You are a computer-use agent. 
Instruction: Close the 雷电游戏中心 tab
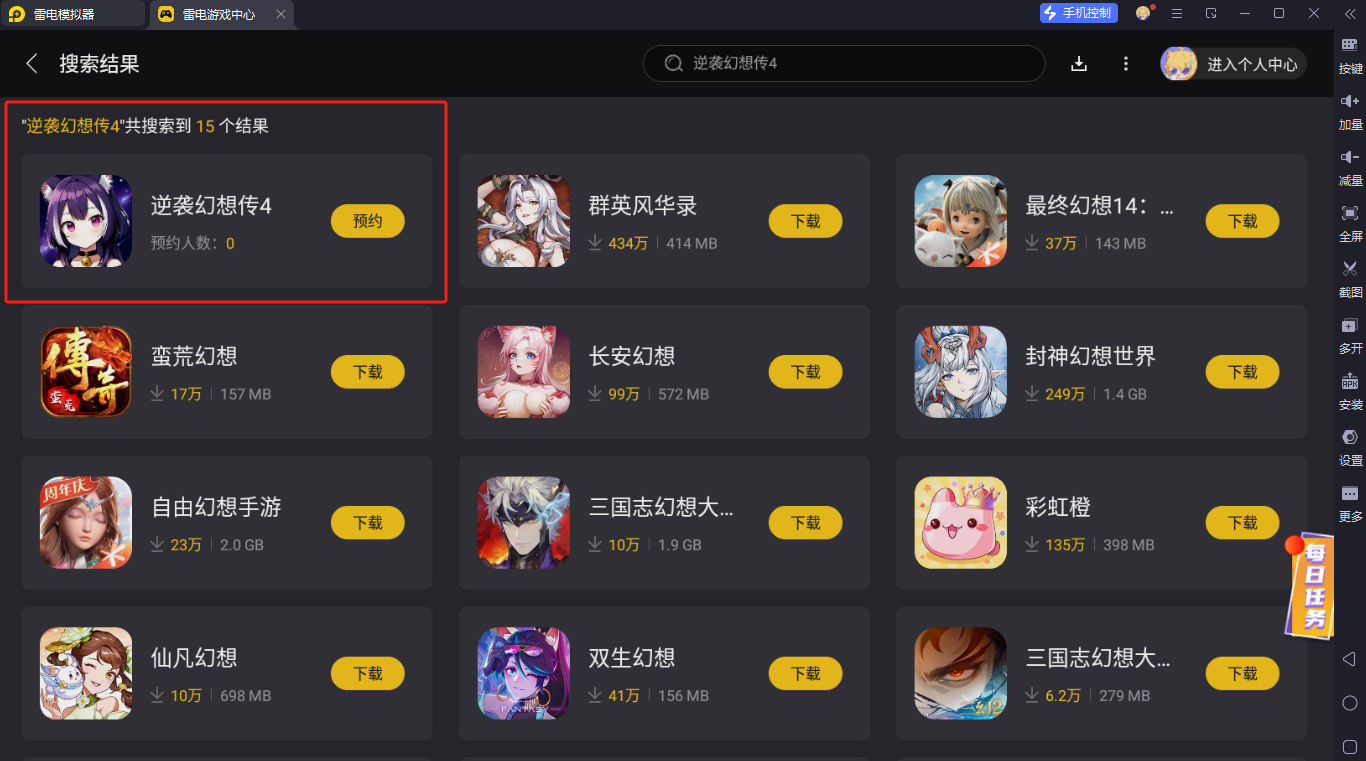[280, 14]
